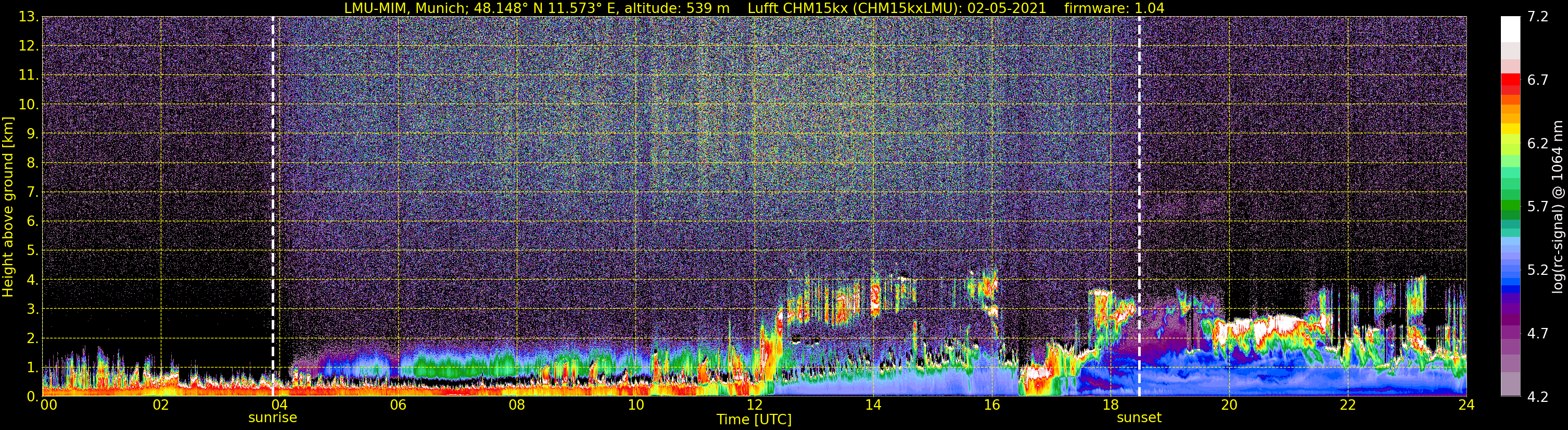
Task: Click the '20' time tick label
Action: [1229, 406]
